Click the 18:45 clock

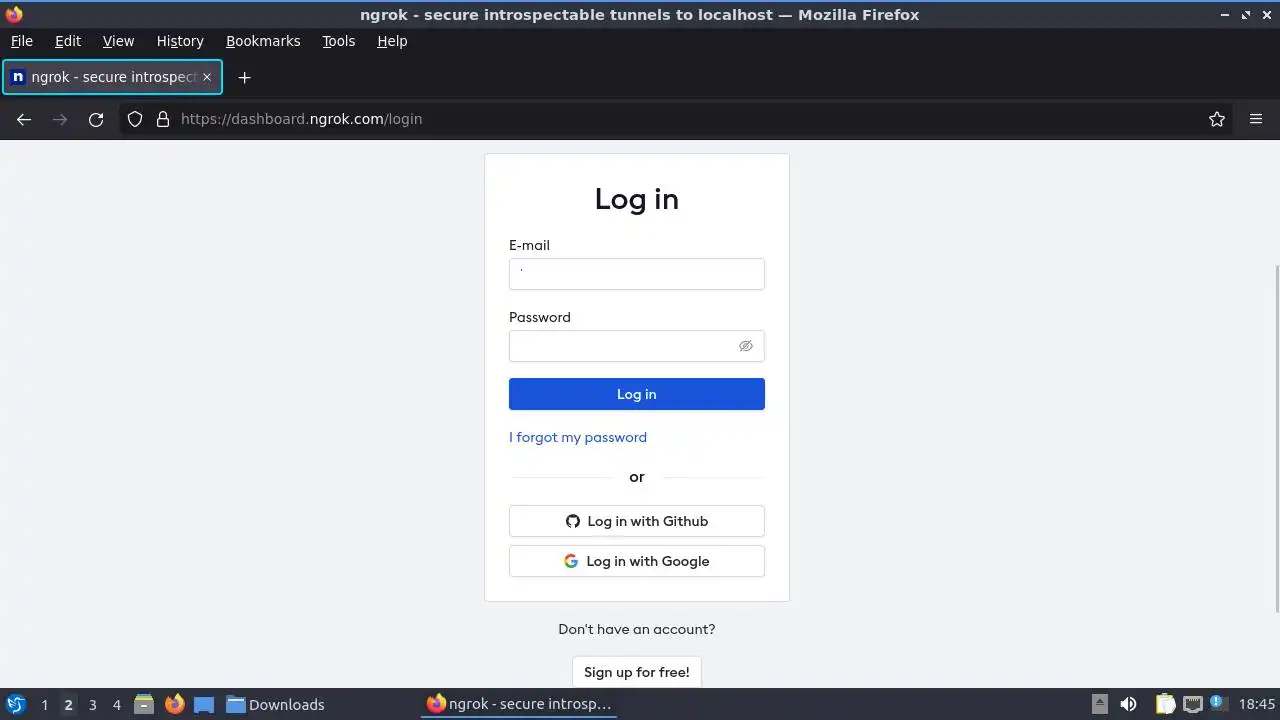(x=1257, y=704)
